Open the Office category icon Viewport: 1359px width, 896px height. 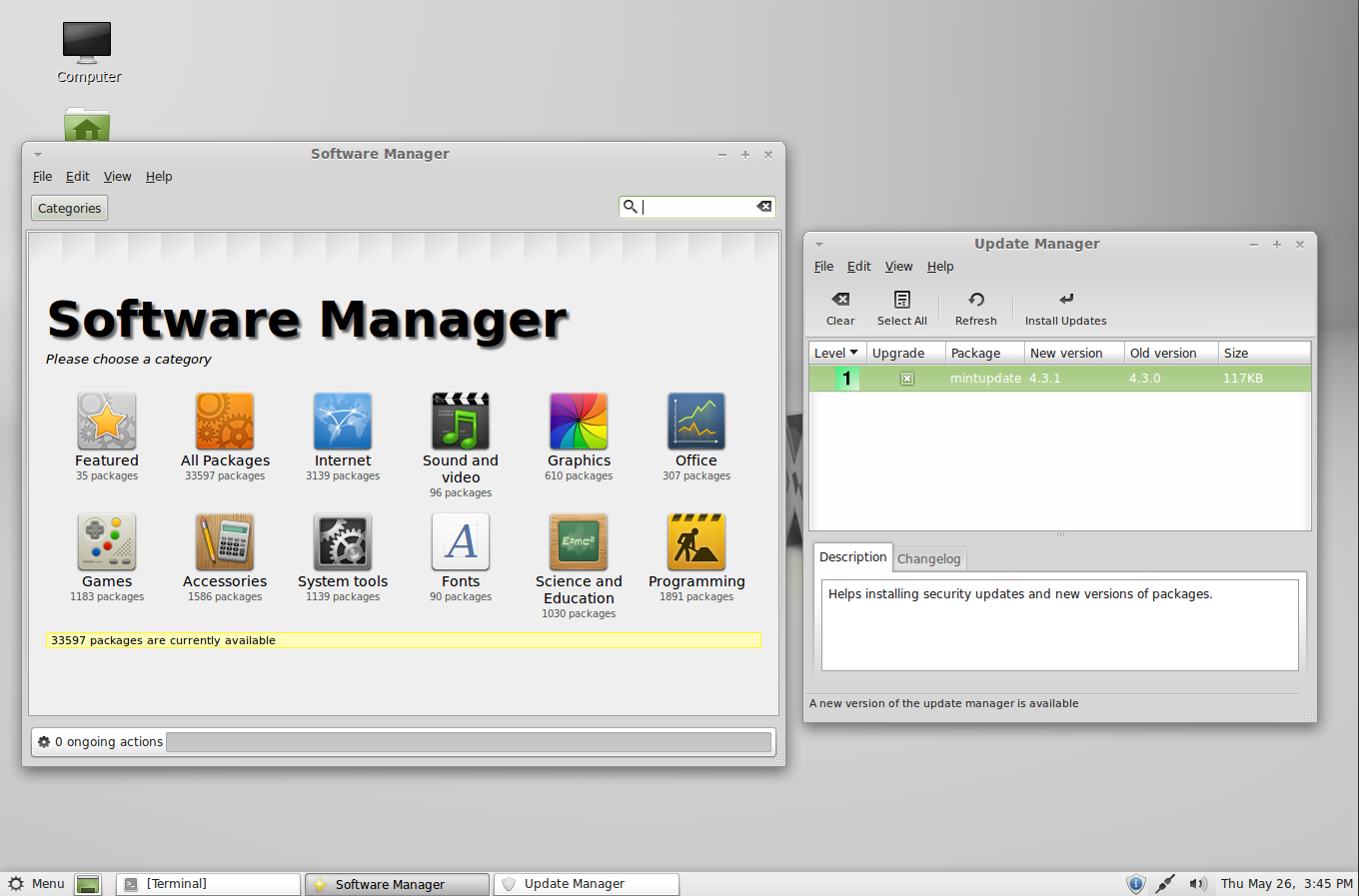(x=696, y=422)
